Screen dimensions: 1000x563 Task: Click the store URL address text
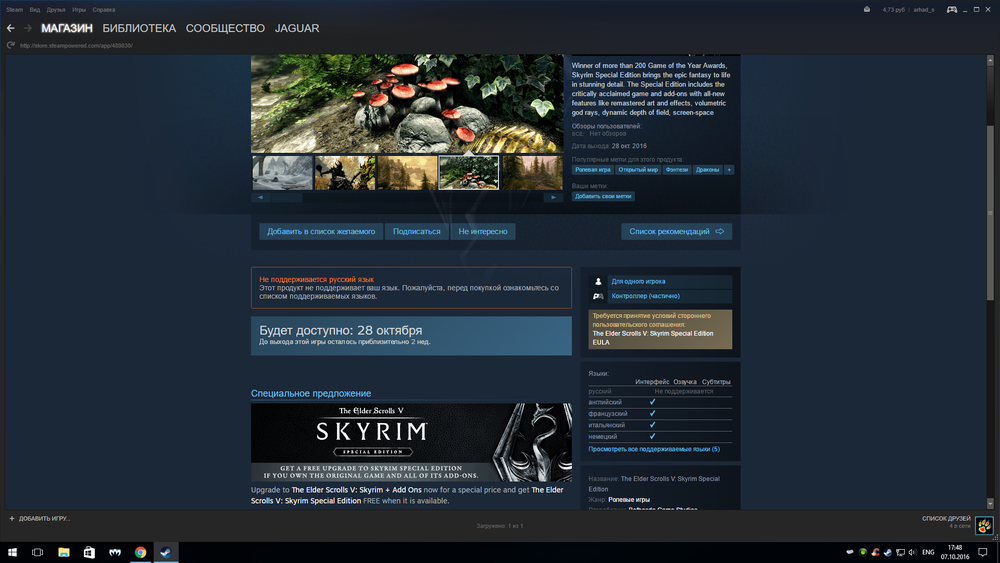click(x=76, y=45)
